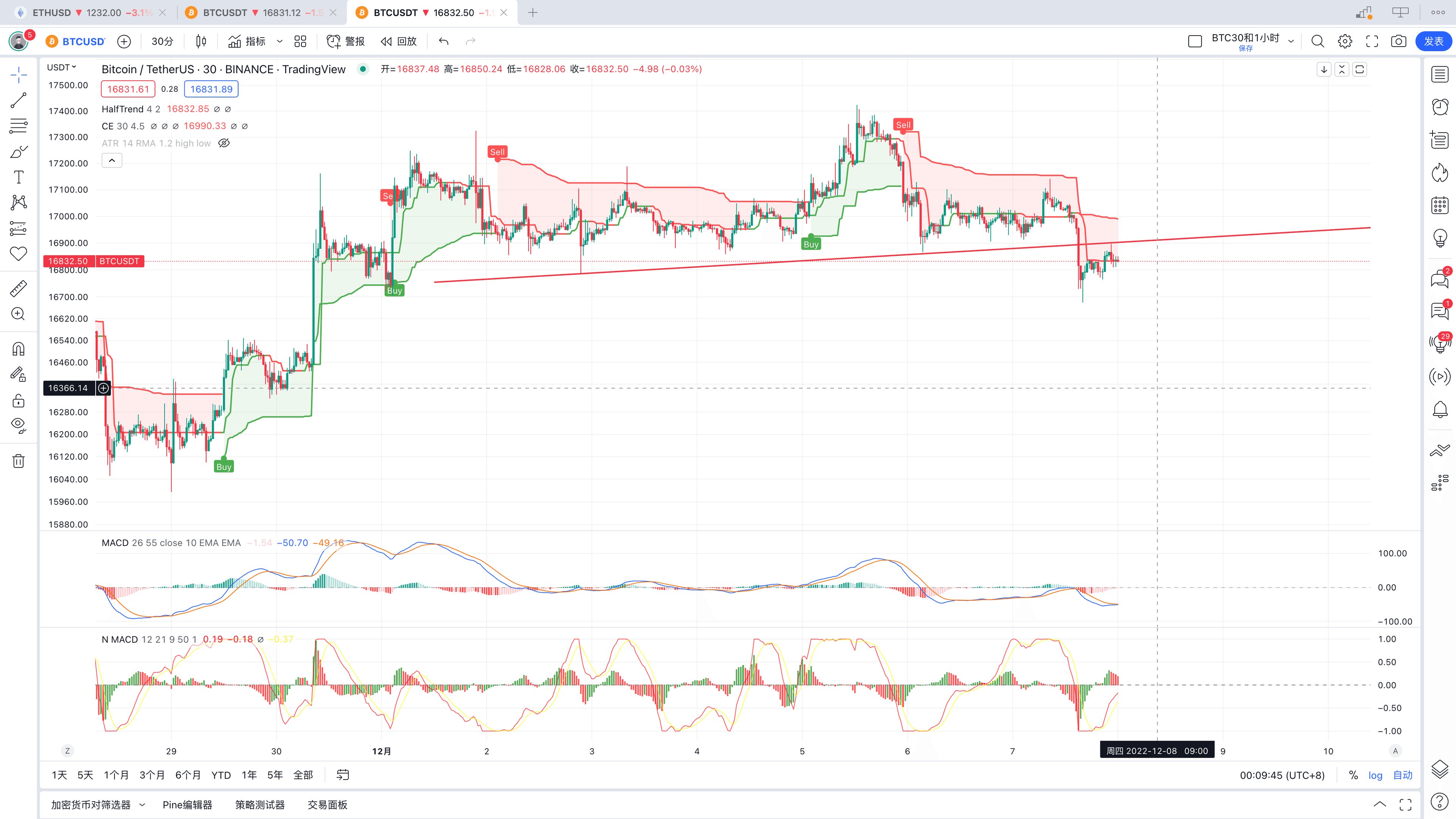This screenshot has height=819, width=1456.
Task: Toggle log scale mode
Action: click(1375, 775)
